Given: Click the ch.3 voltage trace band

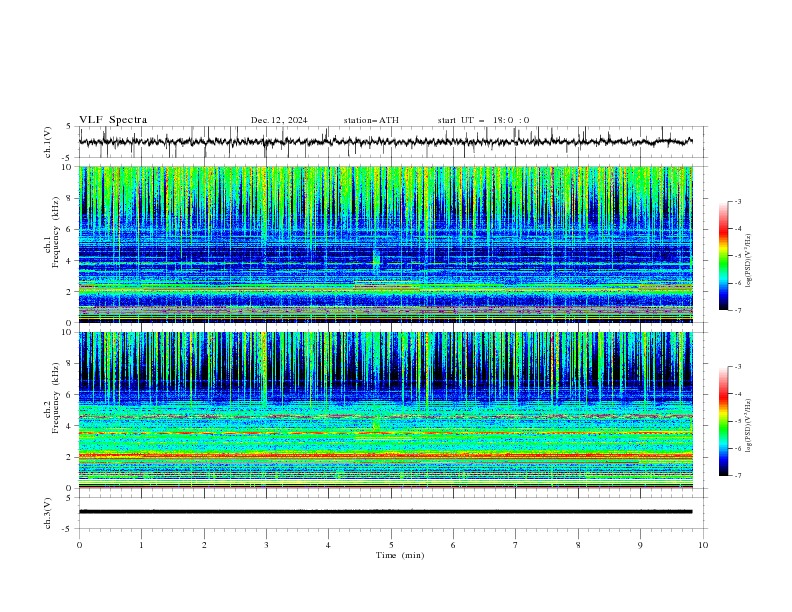Looking at the screenshot, I should (386, 512).
